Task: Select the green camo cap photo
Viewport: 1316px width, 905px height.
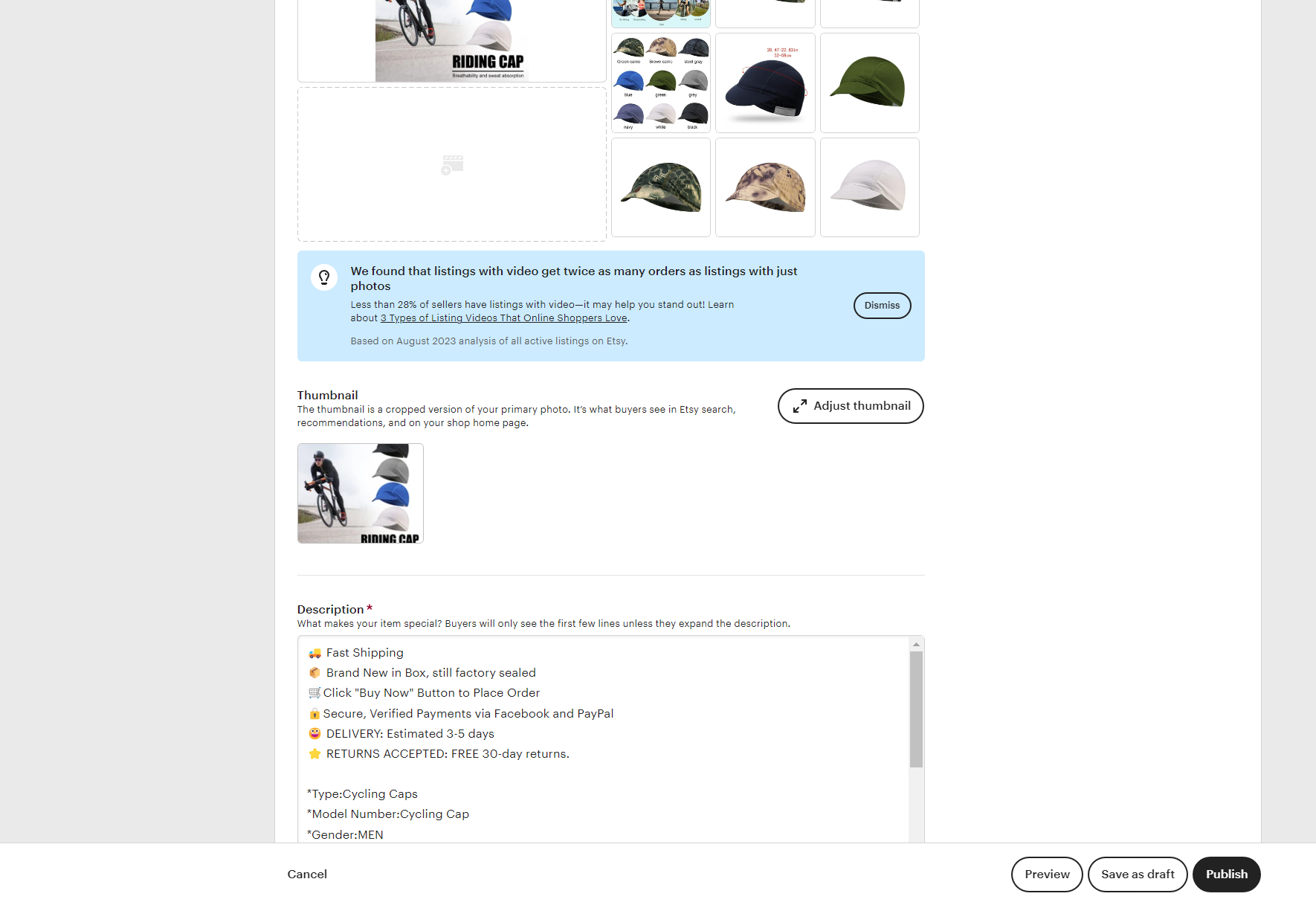Action: tap(661, 187)
